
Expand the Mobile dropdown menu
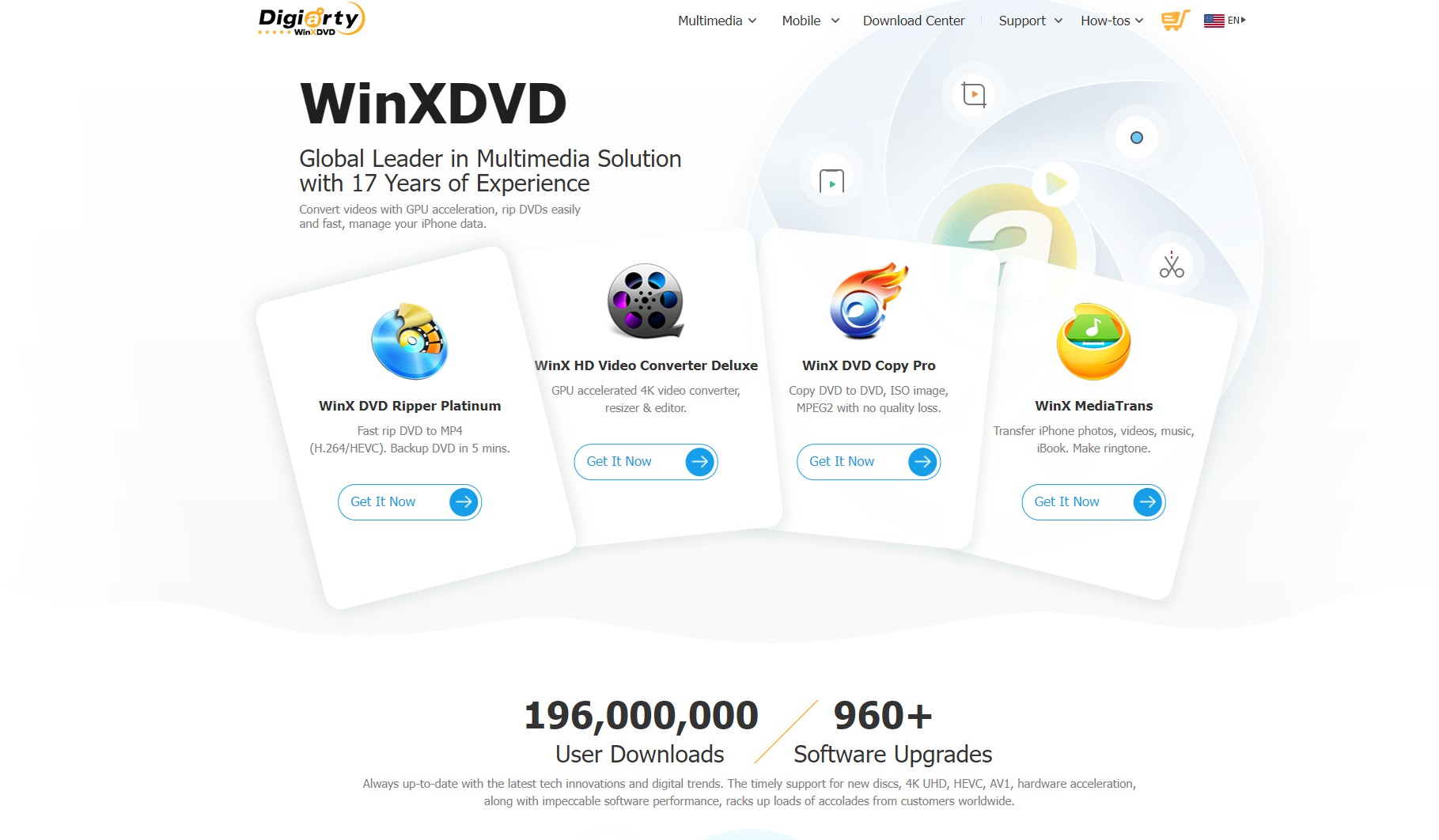(x=810, y=21)
